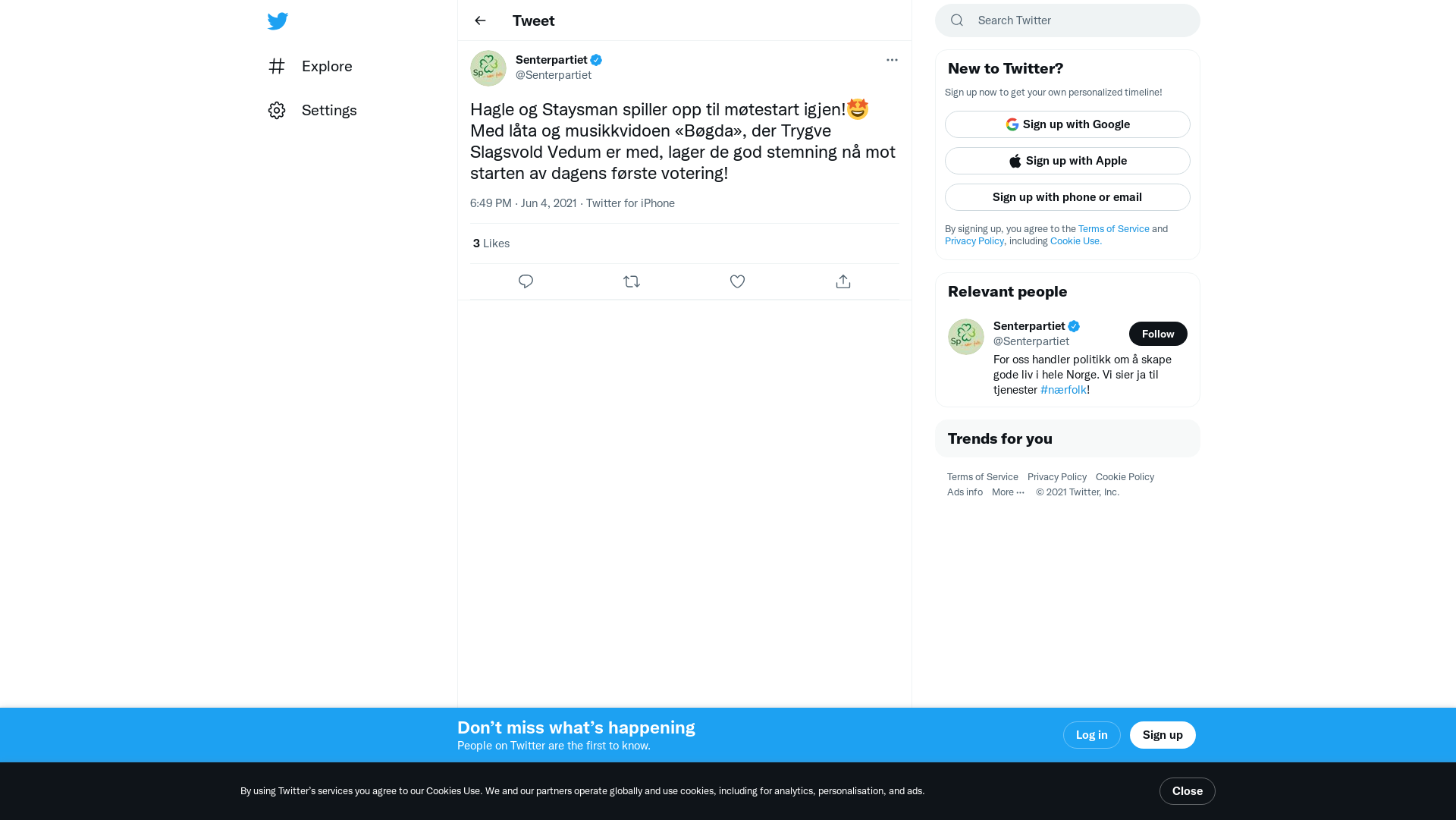Click the Twitter bird logo

click(x=278, y=21)
